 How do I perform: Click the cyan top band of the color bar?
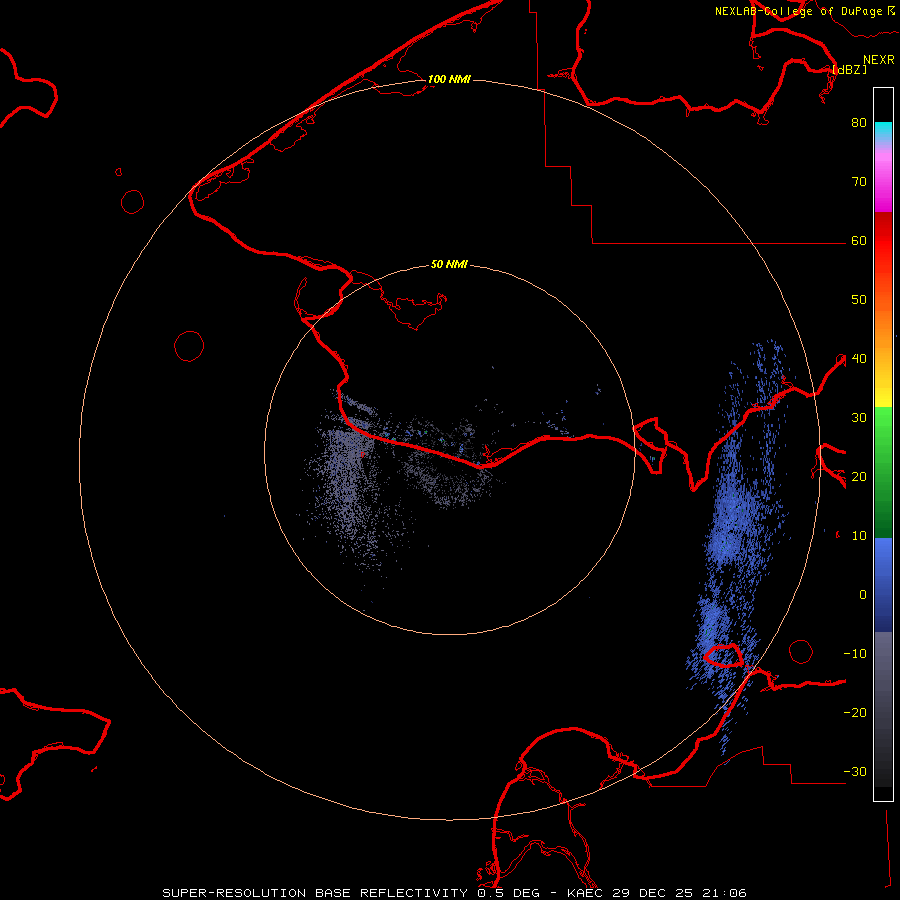point(883,130)
